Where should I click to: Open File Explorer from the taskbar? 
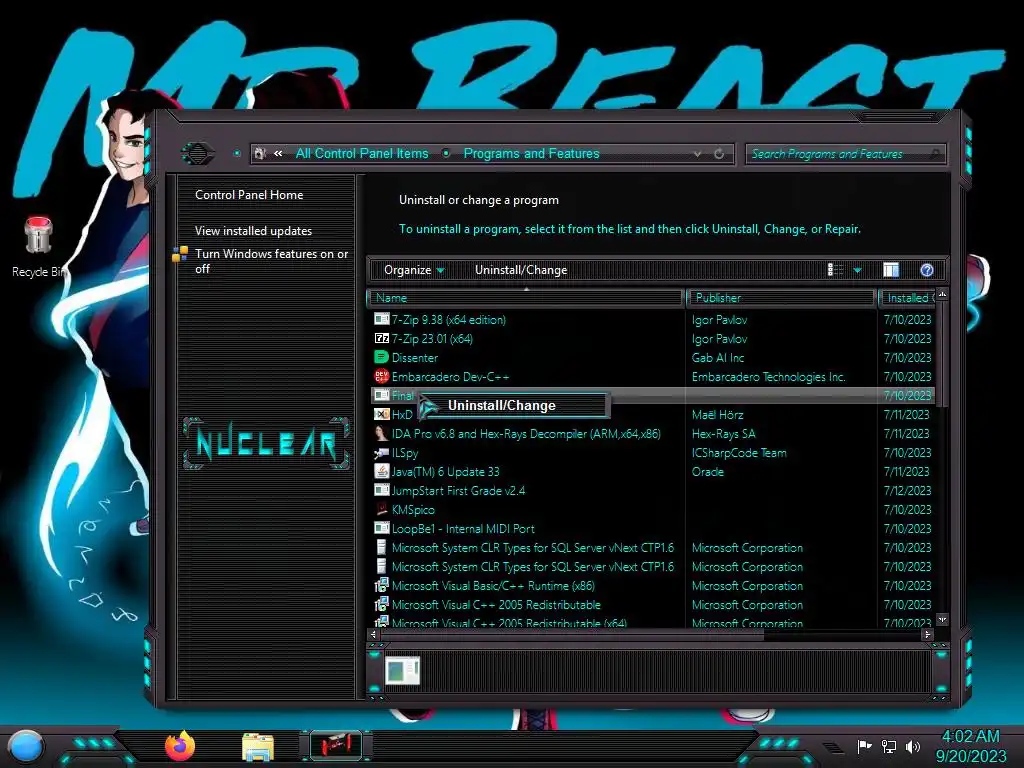257,747
